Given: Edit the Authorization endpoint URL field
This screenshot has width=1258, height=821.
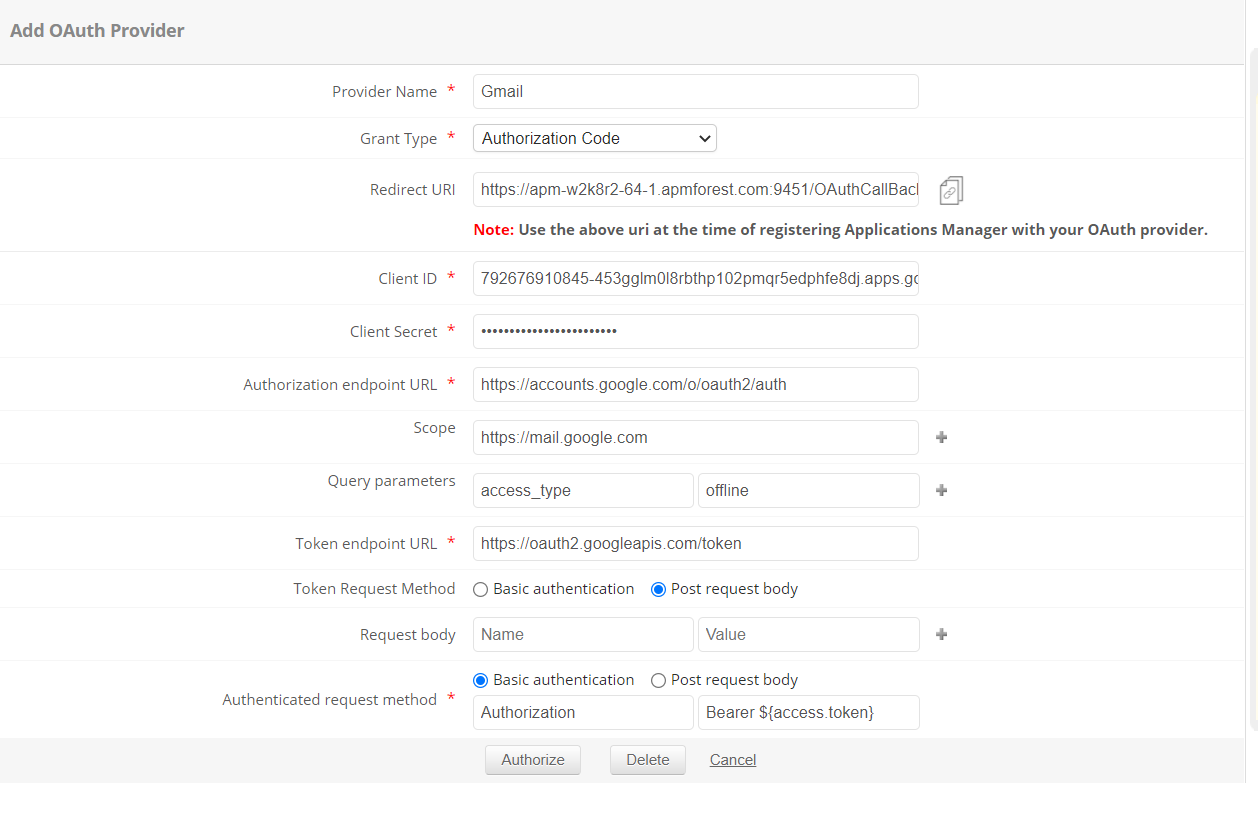Looking at the screenshot, I should coord(695,384).
